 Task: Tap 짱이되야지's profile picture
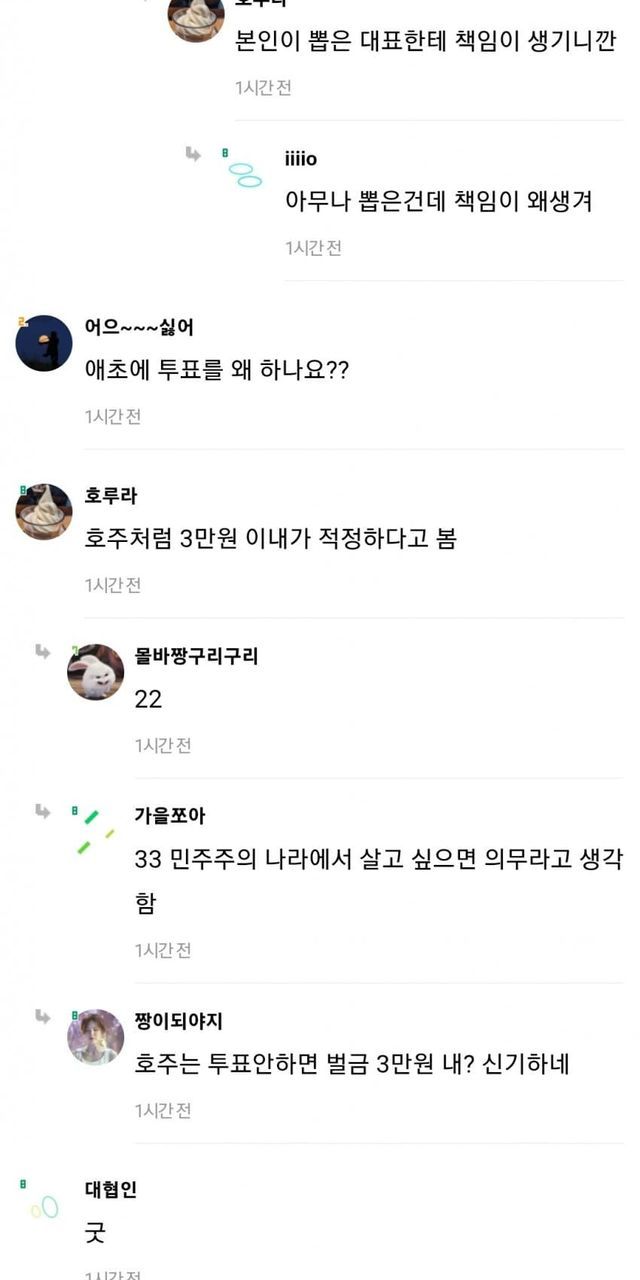click(x=95, y=1037)
